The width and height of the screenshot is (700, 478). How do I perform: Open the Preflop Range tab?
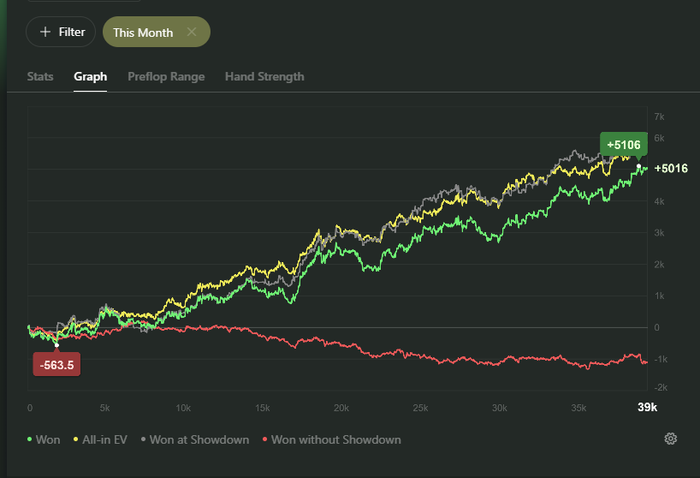[x=166, y=76]
